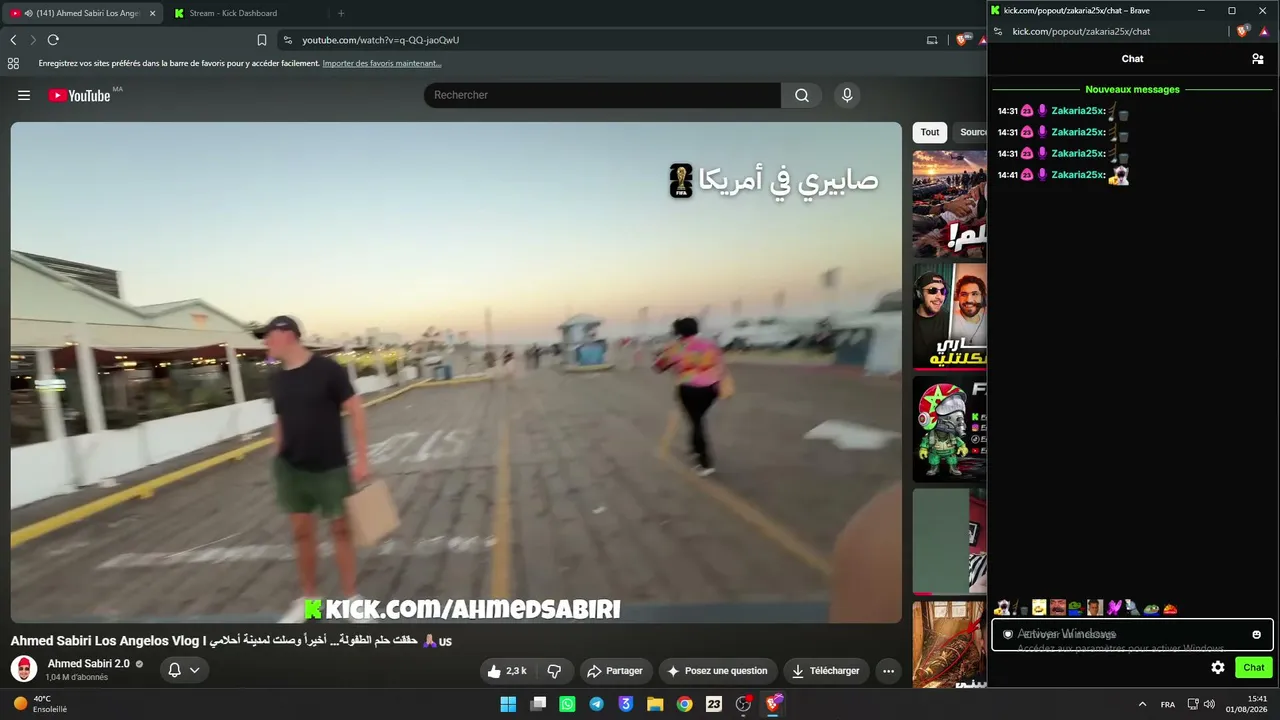Viewport: 1280px width, 720px height.
Task: Expand the notification bell dropdown
Action: pyautogui.click(x=184, y=670)
